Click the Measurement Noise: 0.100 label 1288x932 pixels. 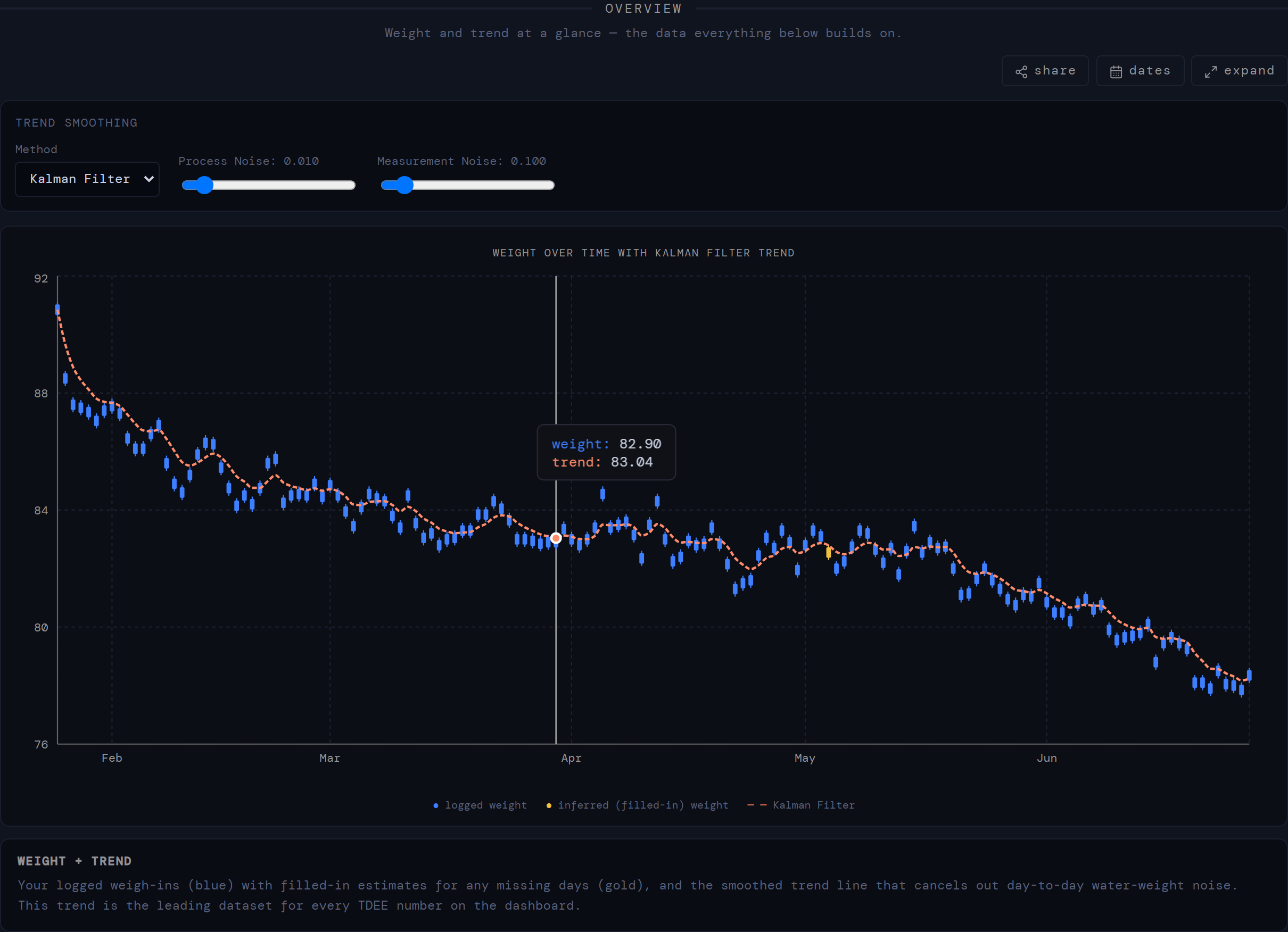pyautogui.click(x=461, y=161)
